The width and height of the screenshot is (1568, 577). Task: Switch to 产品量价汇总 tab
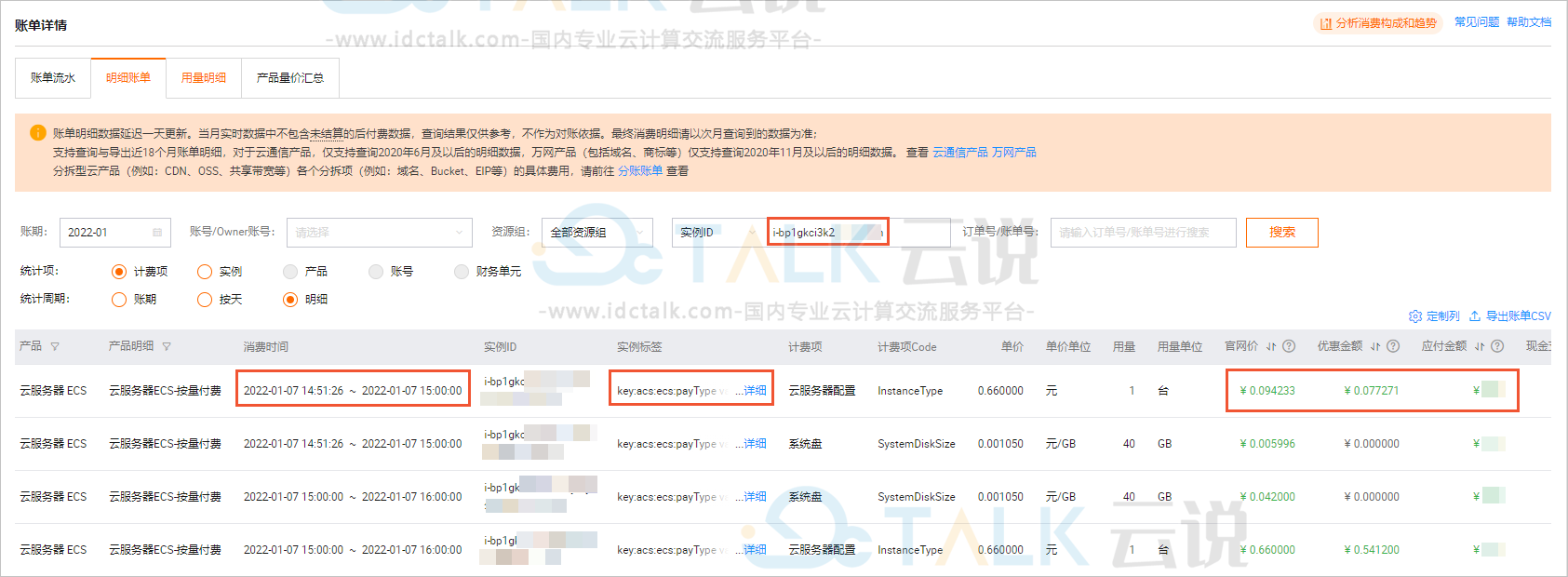(x=290, y=78)
